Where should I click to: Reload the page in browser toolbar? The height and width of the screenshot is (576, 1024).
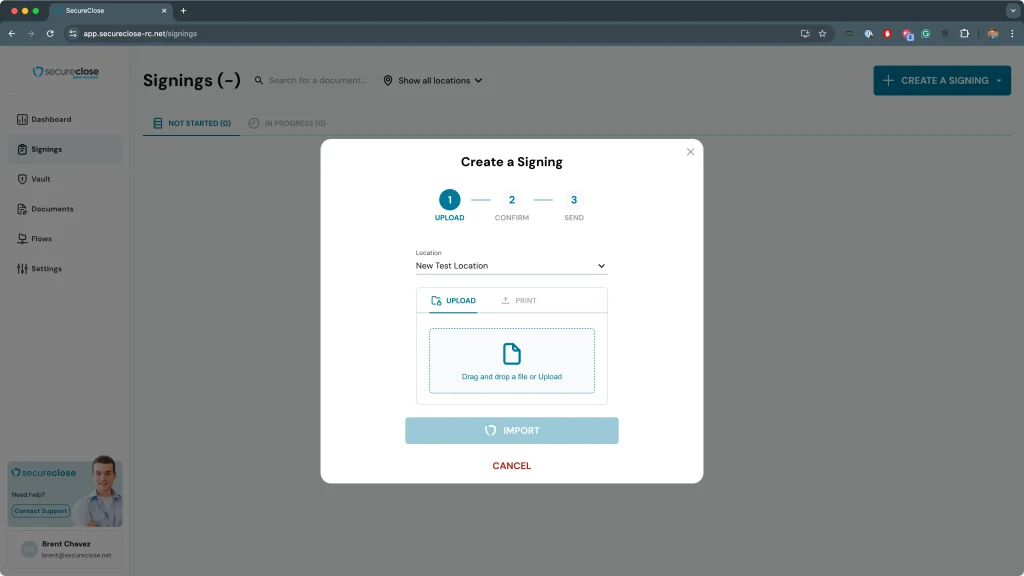click(50, 33)
